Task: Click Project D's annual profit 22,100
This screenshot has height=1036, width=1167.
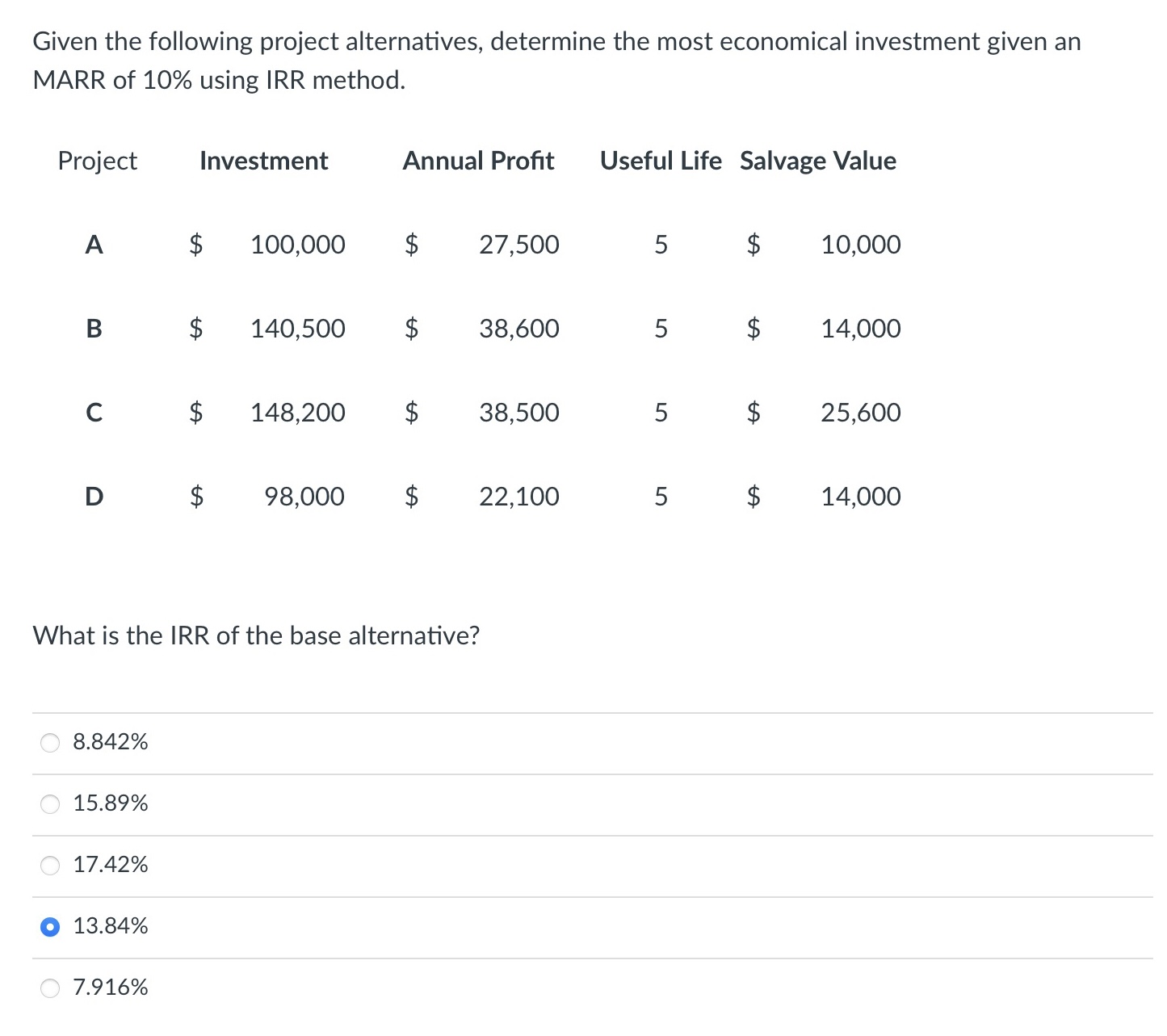Action: point(518,497)
